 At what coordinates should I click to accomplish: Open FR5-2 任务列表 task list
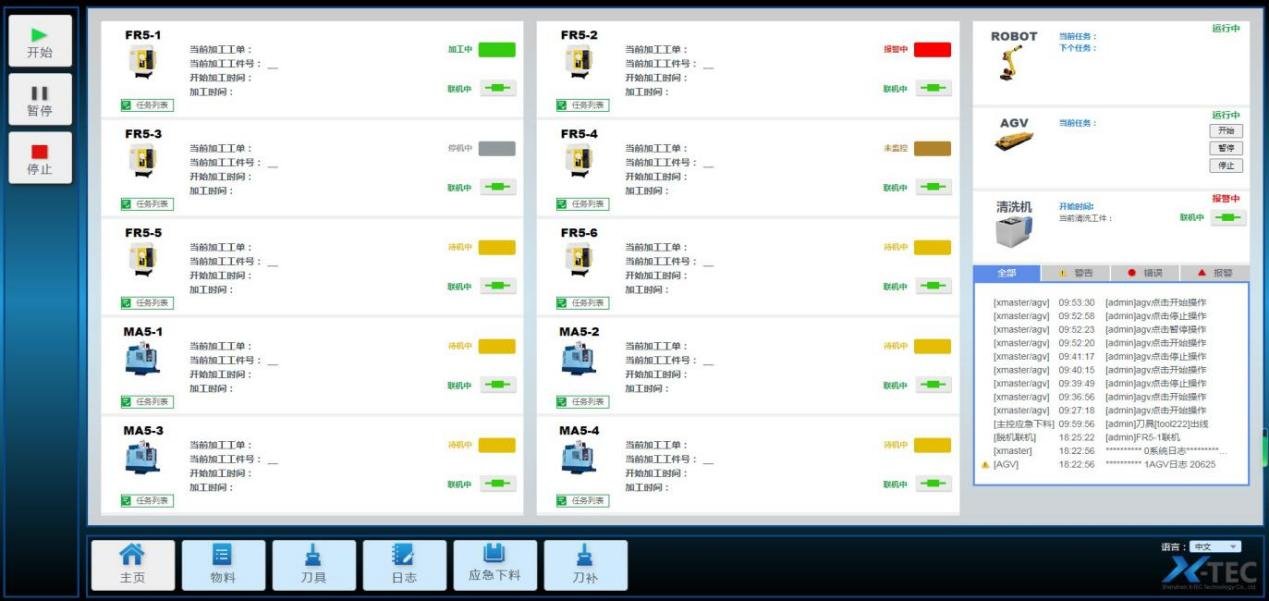pos(583,105)
